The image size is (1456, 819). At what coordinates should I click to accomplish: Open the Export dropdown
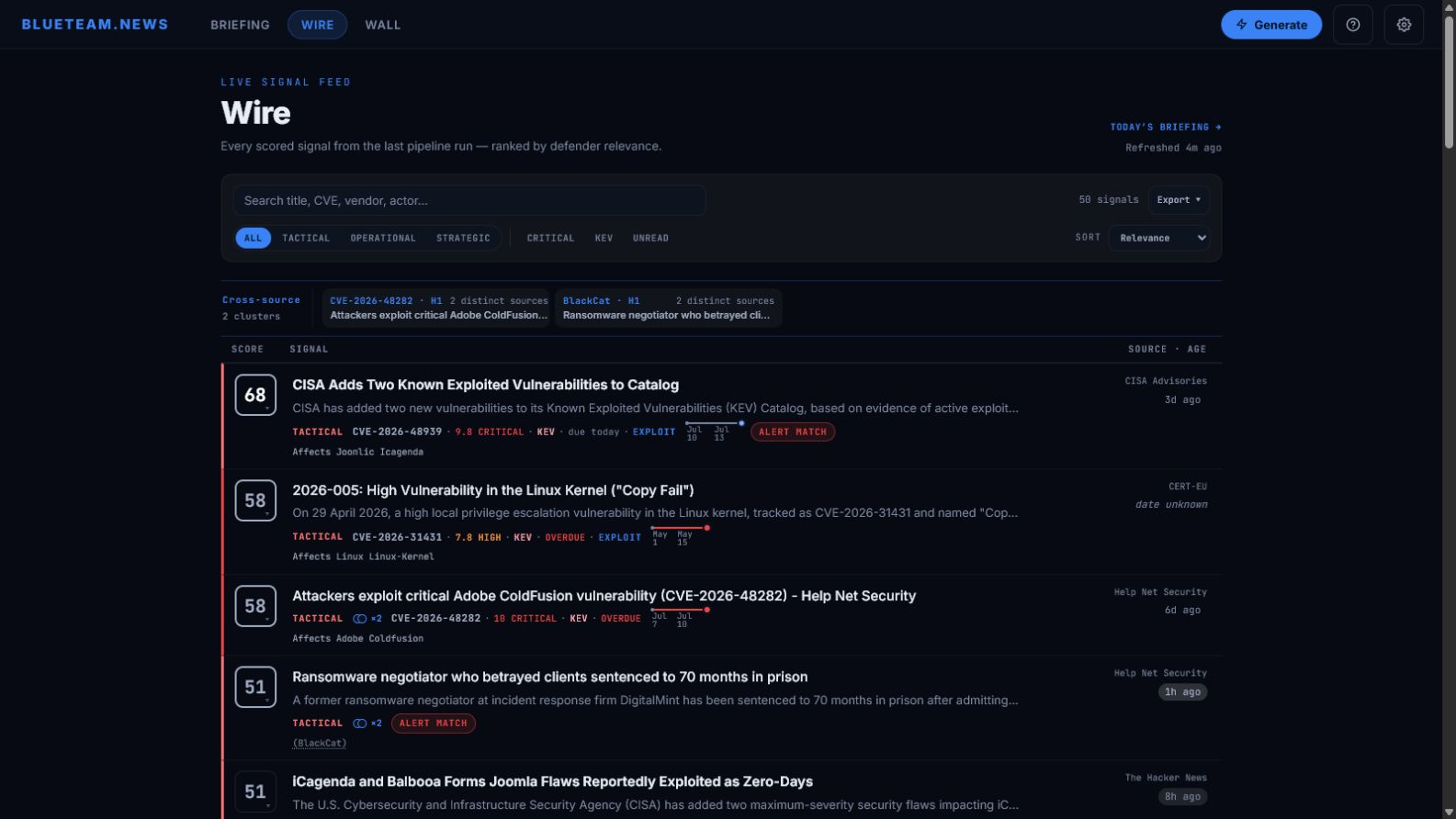[x=1179, y=200]
